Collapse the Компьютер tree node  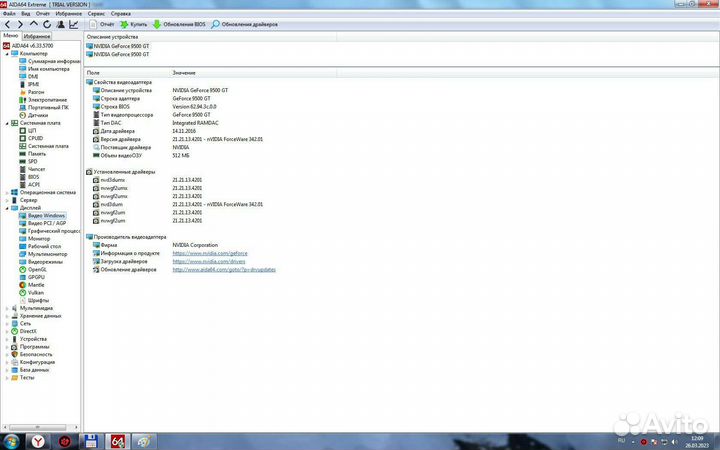pyautogui.click(x=7, y=54)
